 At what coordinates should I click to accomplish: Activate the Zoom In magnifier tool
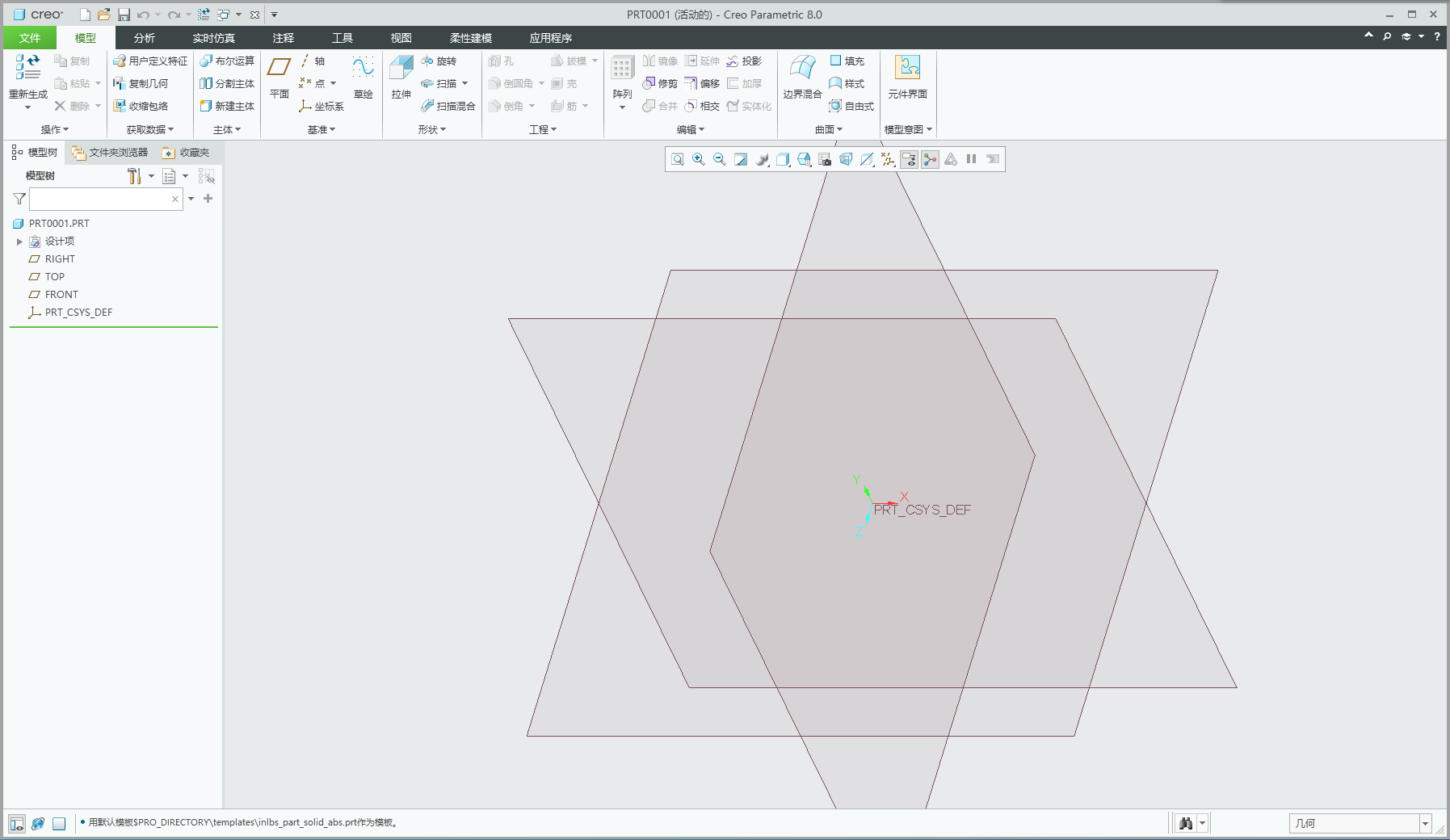click(699, 159)
